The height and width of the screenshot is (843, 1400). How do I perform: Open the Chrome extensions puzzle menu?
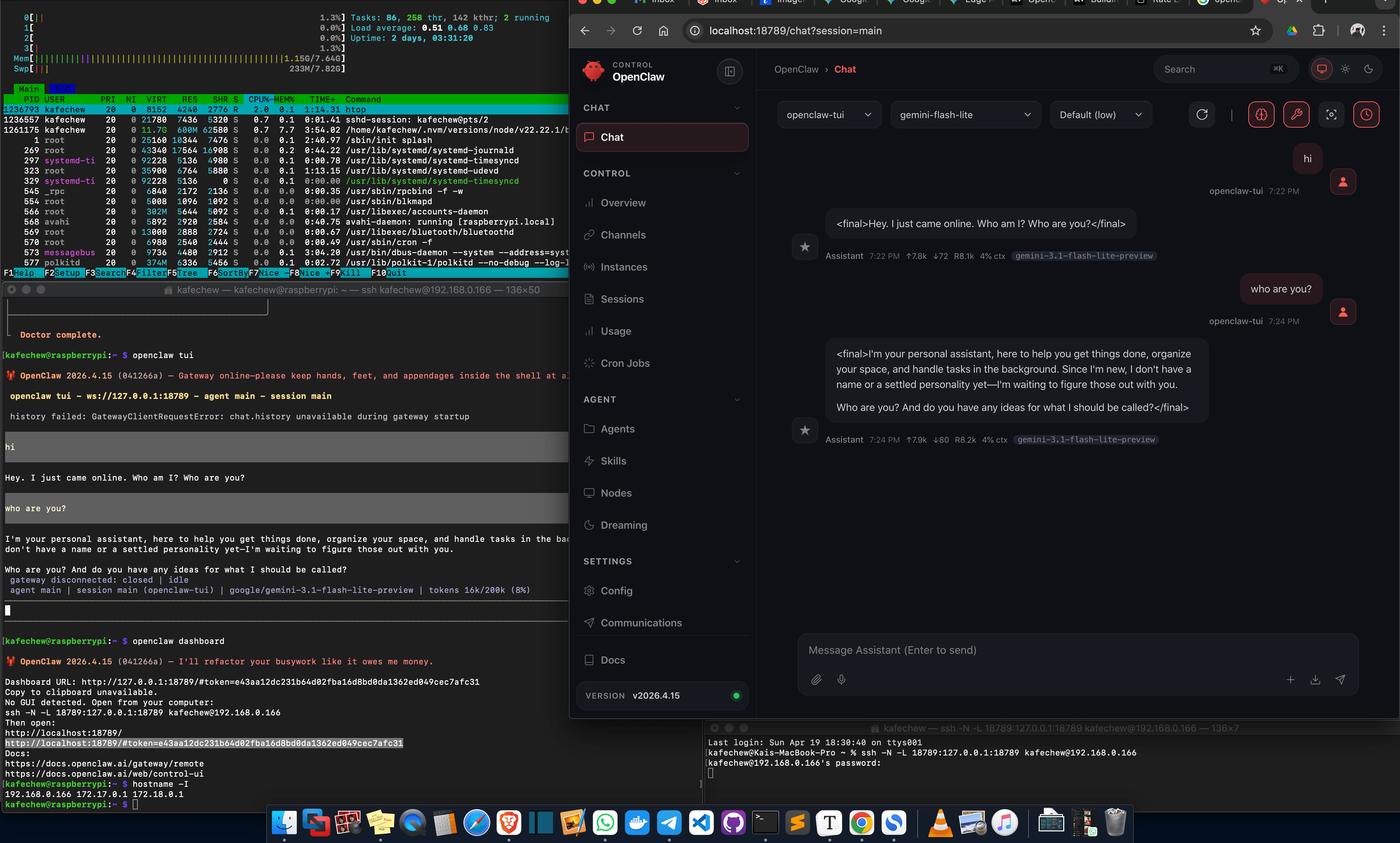click(x=1319, y=31)
